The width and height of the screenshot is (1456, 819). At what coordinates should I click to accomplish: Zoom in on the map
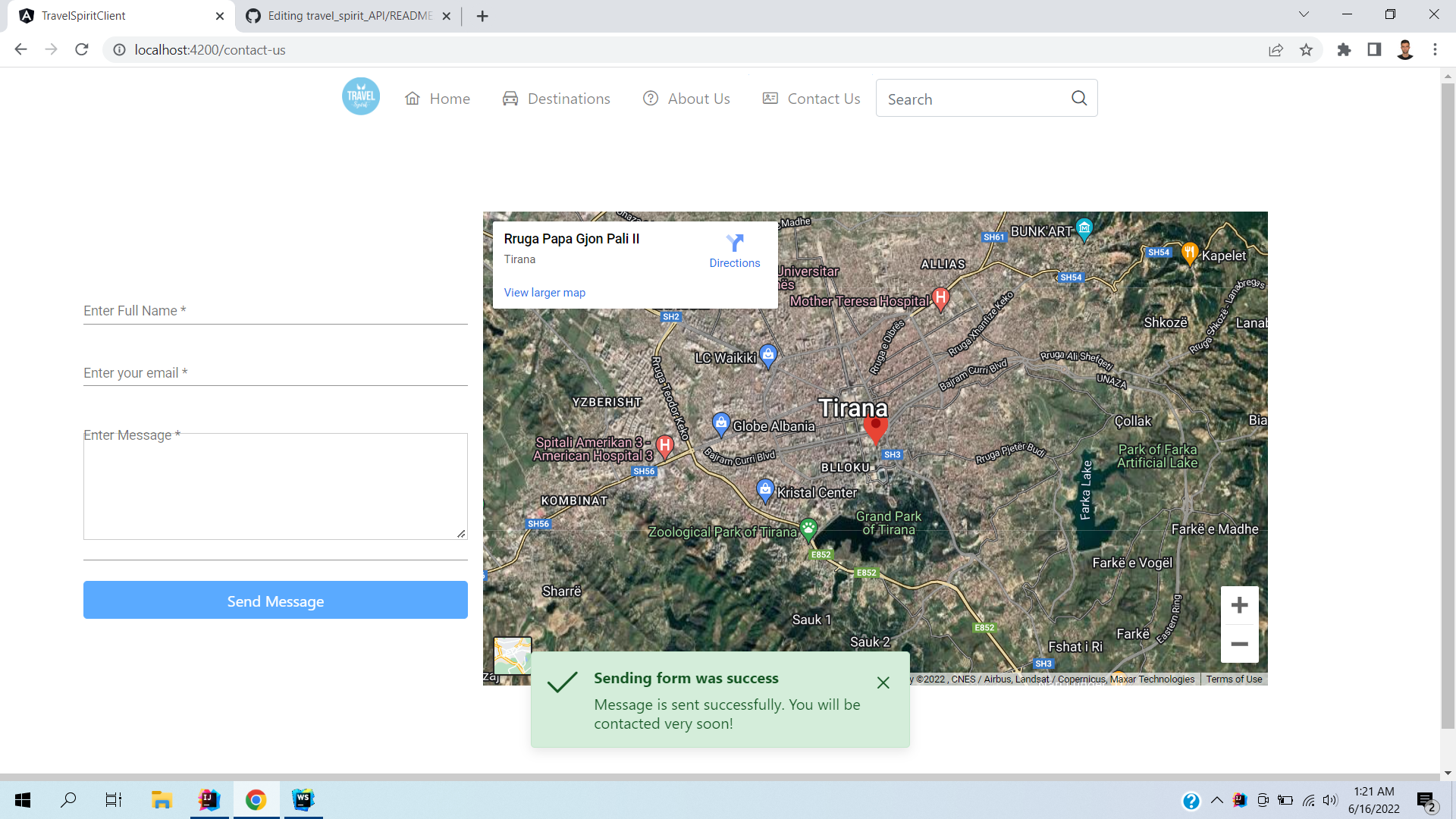click(1240, 605)
